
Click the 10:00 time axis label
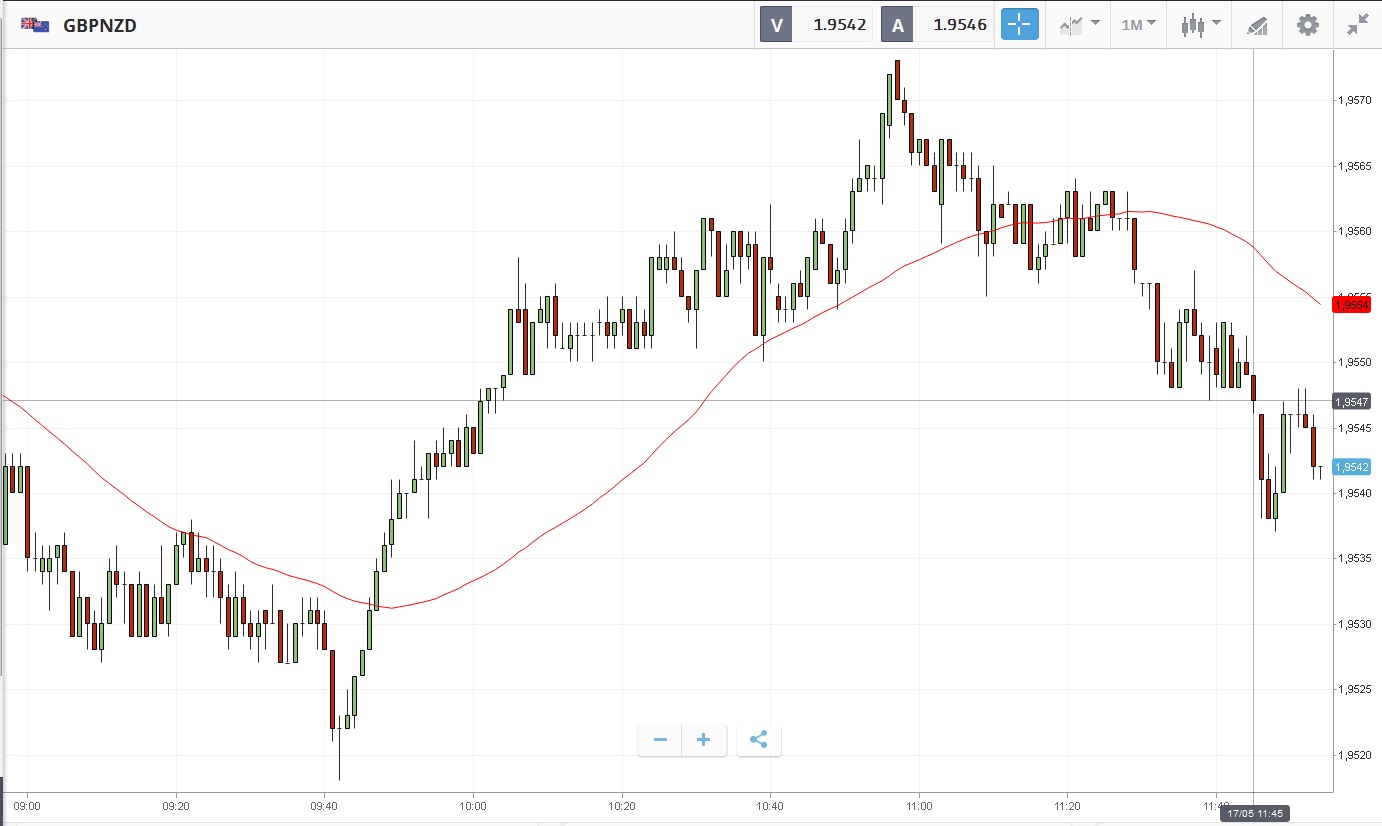pos(473,805)
